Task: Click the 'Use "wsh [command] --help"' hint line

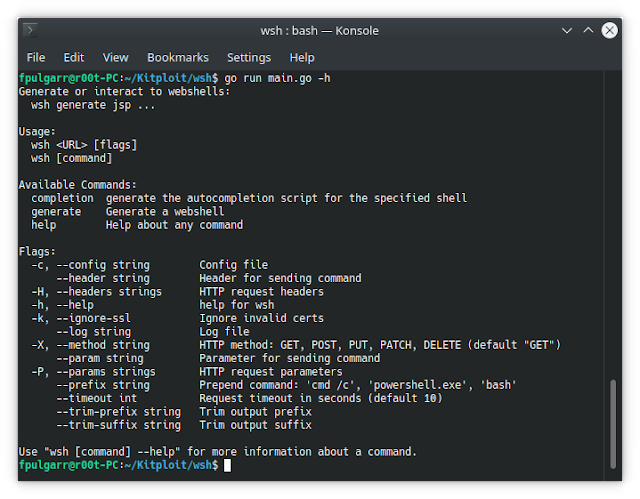Action: (x=217, y=452)
